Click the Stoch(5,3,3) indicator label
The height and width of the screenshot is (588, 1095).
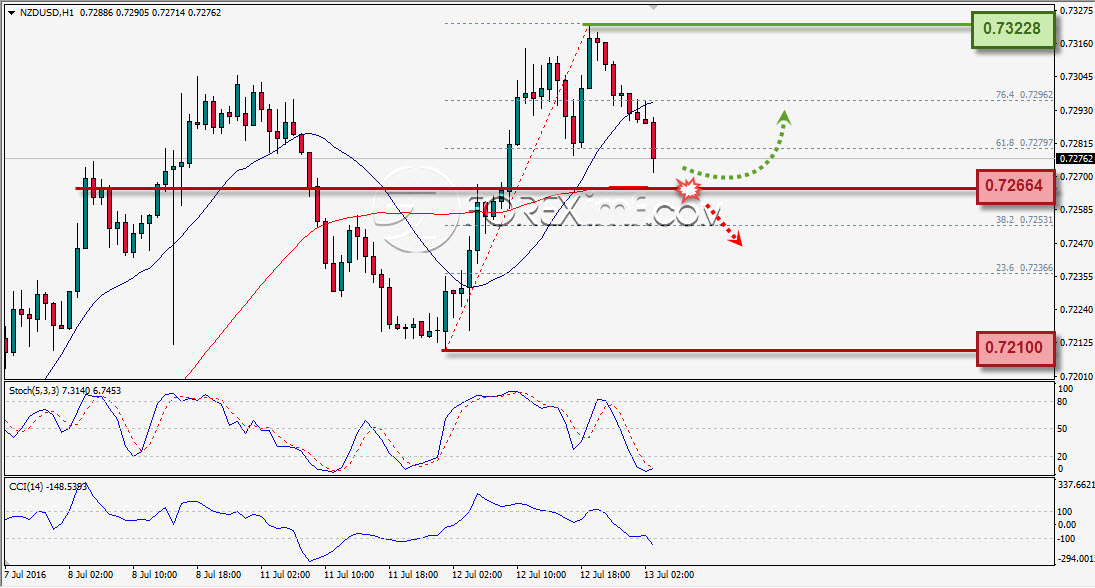coord(34,390)
